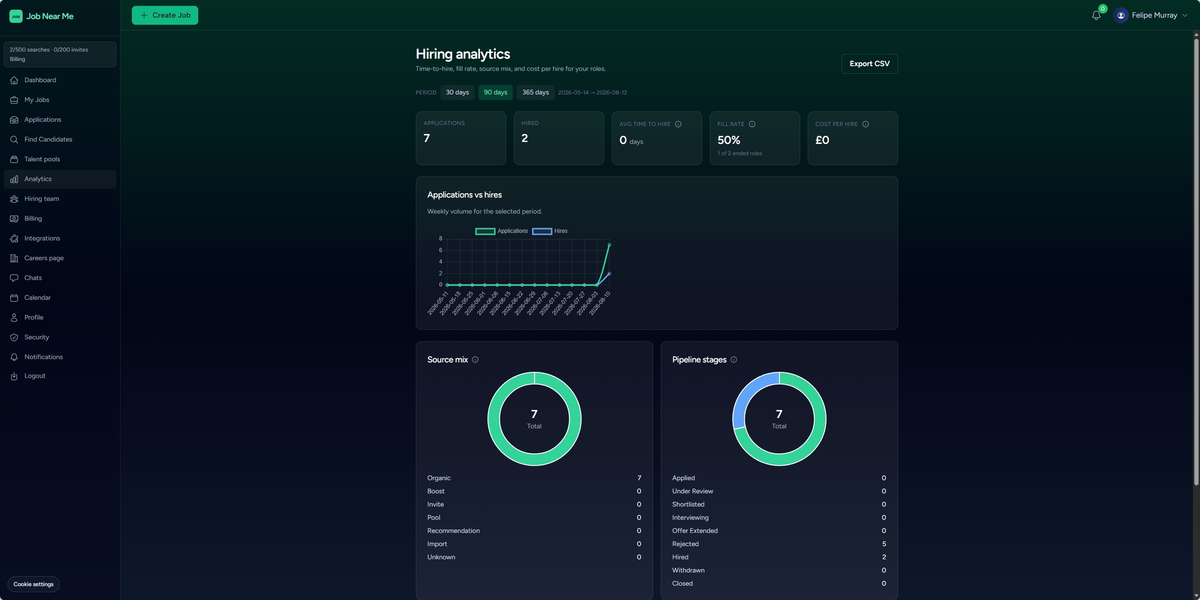The height and width of the screenshot is (600, 1200).
Task: Click the Felipe Murray avatar icon
Action: 1121,15
